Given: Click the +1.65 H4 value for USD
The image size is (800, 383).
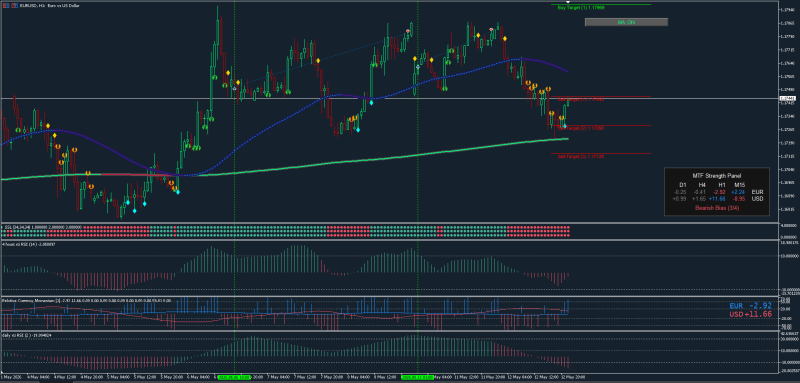Looking at the screenshot, I should click(x=699, y=198).
